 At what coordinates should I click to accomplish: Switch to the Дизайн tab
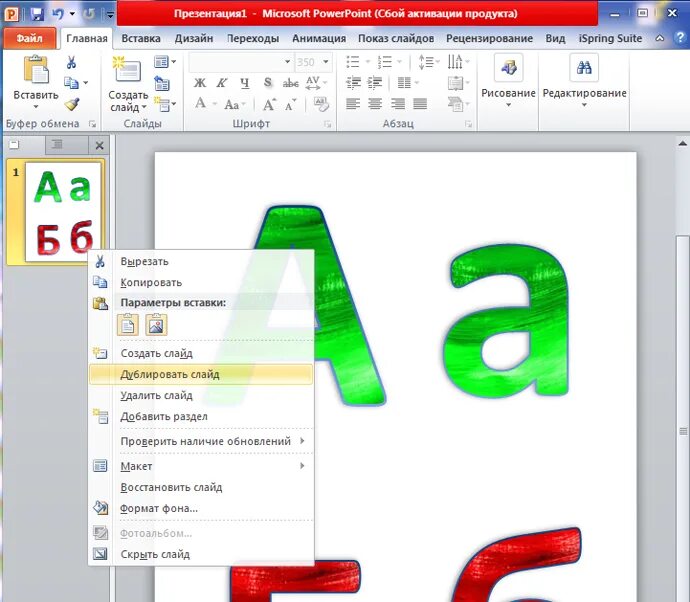194,39
